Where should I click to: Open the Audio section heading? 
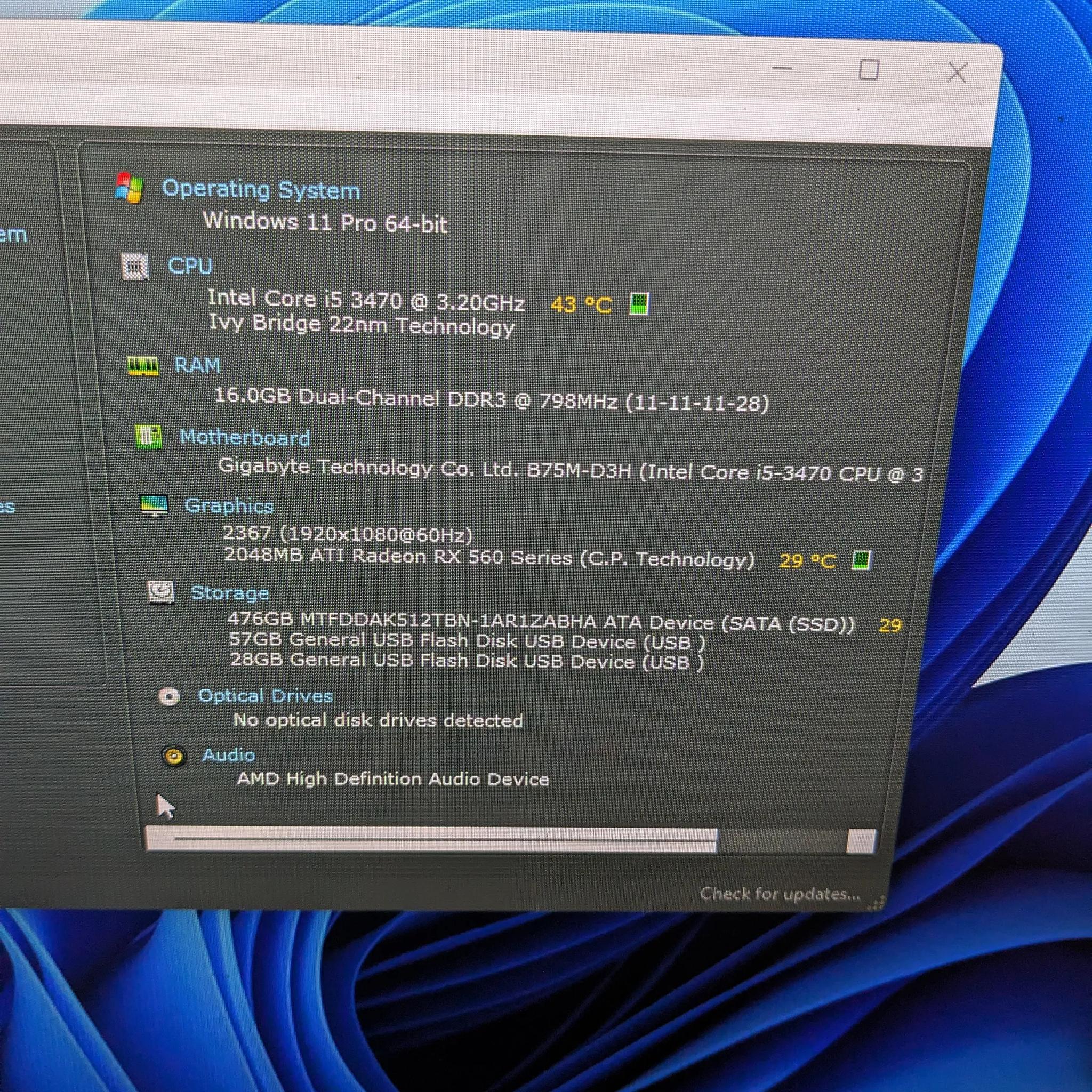coord(228,755)
